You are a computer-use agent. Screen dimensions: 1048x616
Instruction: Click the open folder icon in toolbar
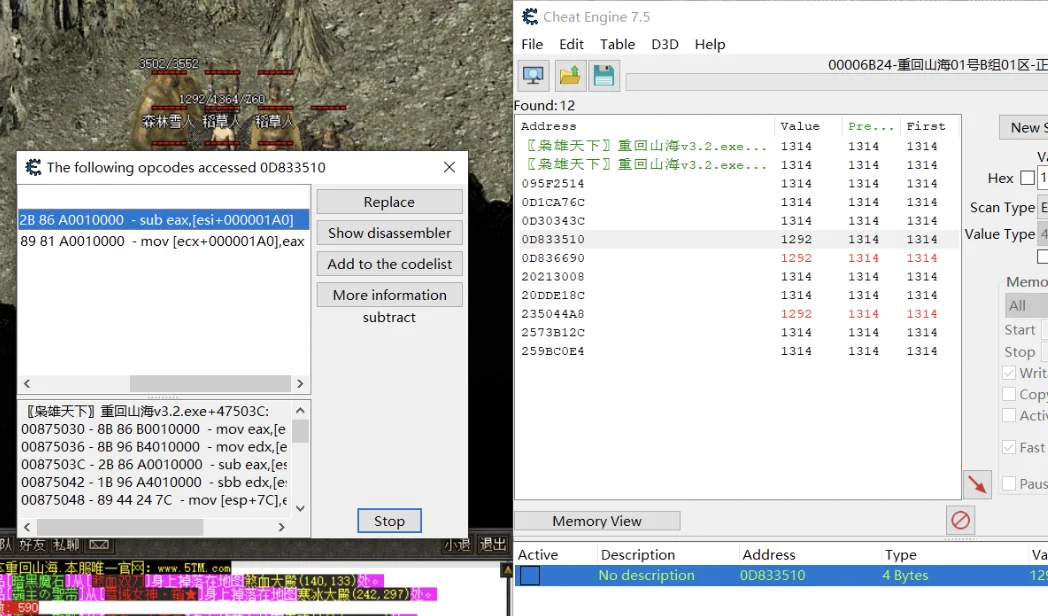tap(569, 75)
